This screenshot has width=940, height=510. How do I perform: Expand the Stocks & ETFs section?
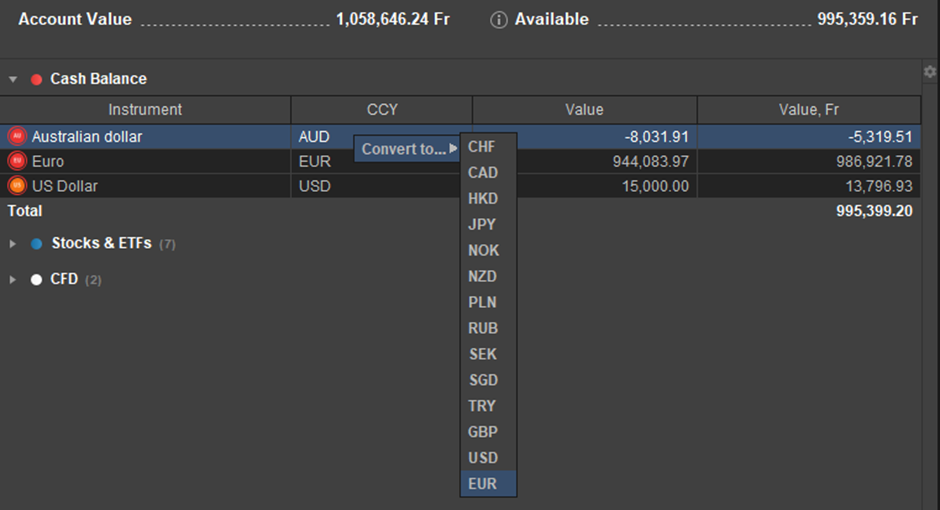(x=13, y=243)
